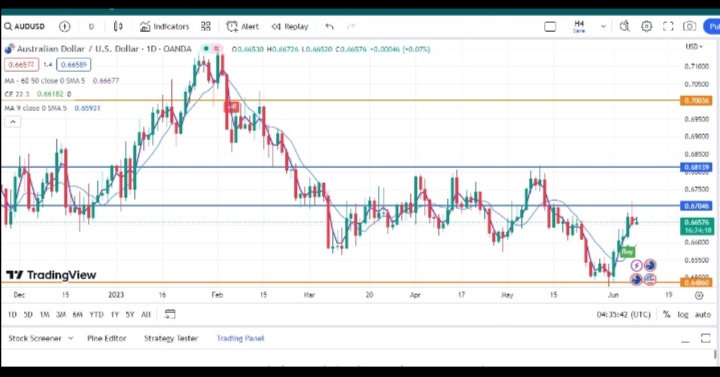The height and width of the screenshot is (377, 720).
Task: Open the D interval selector
Action: 91,27
